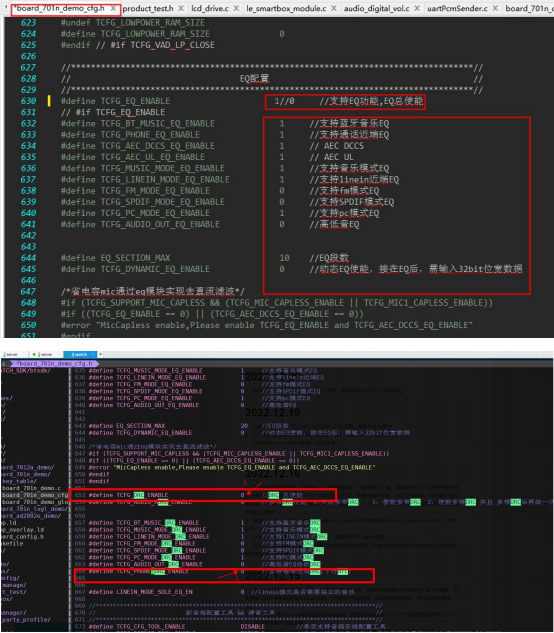Open key_table/ folder in file tree
This screenshot has width=554, height=633.
click(19, 481)
